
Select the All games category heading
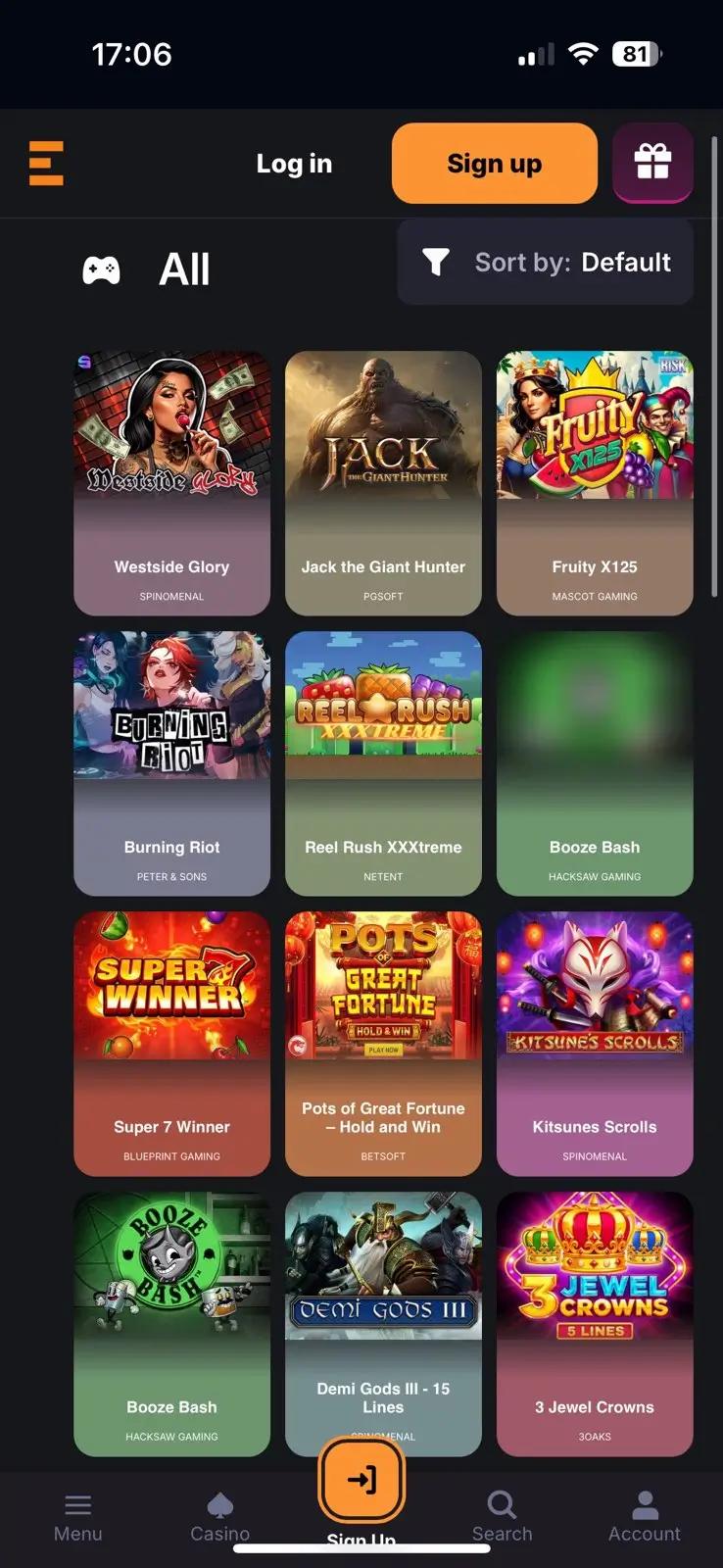184,269
